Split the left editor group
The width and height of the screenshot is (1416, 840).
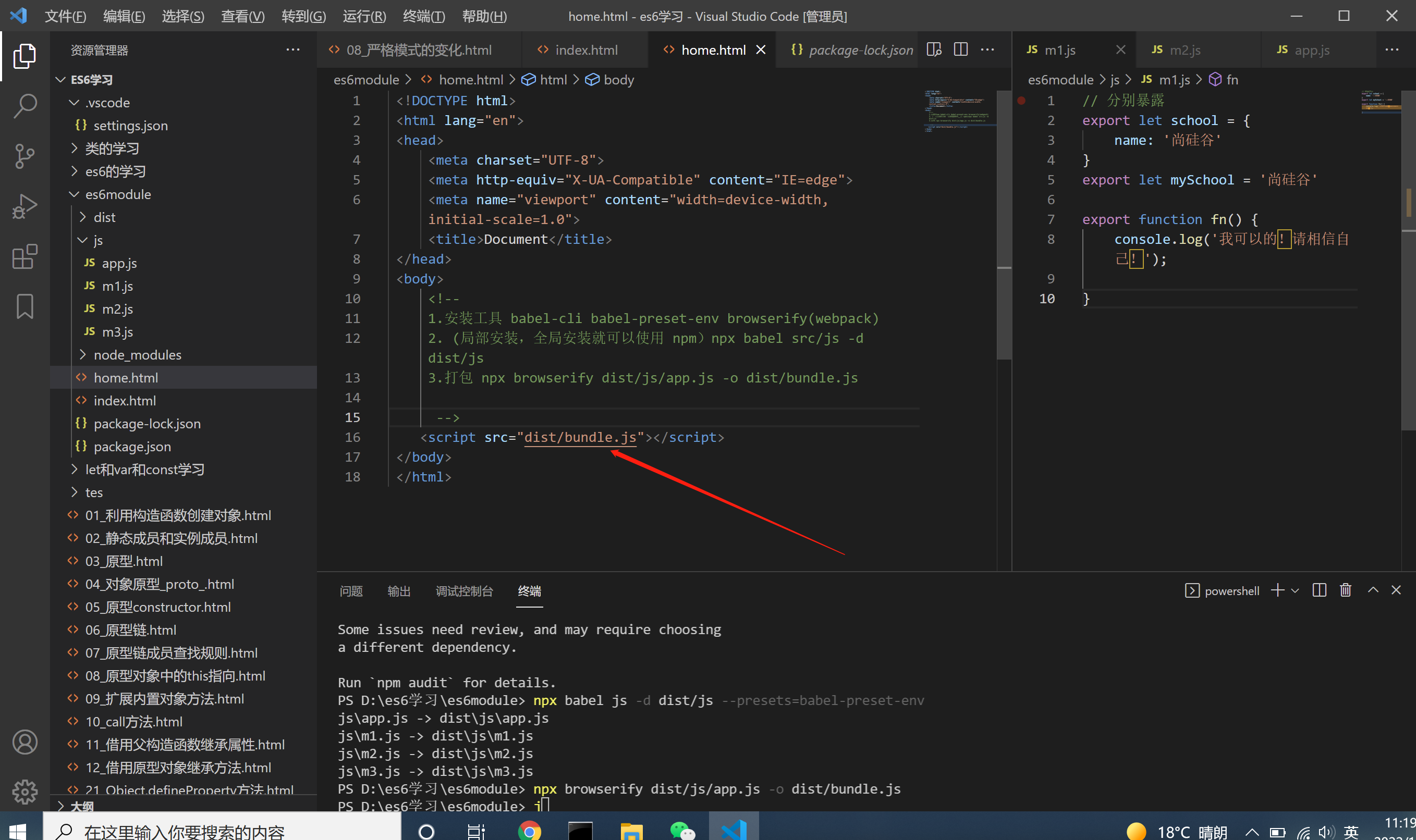pyautogui.click(x=961, y=50)
